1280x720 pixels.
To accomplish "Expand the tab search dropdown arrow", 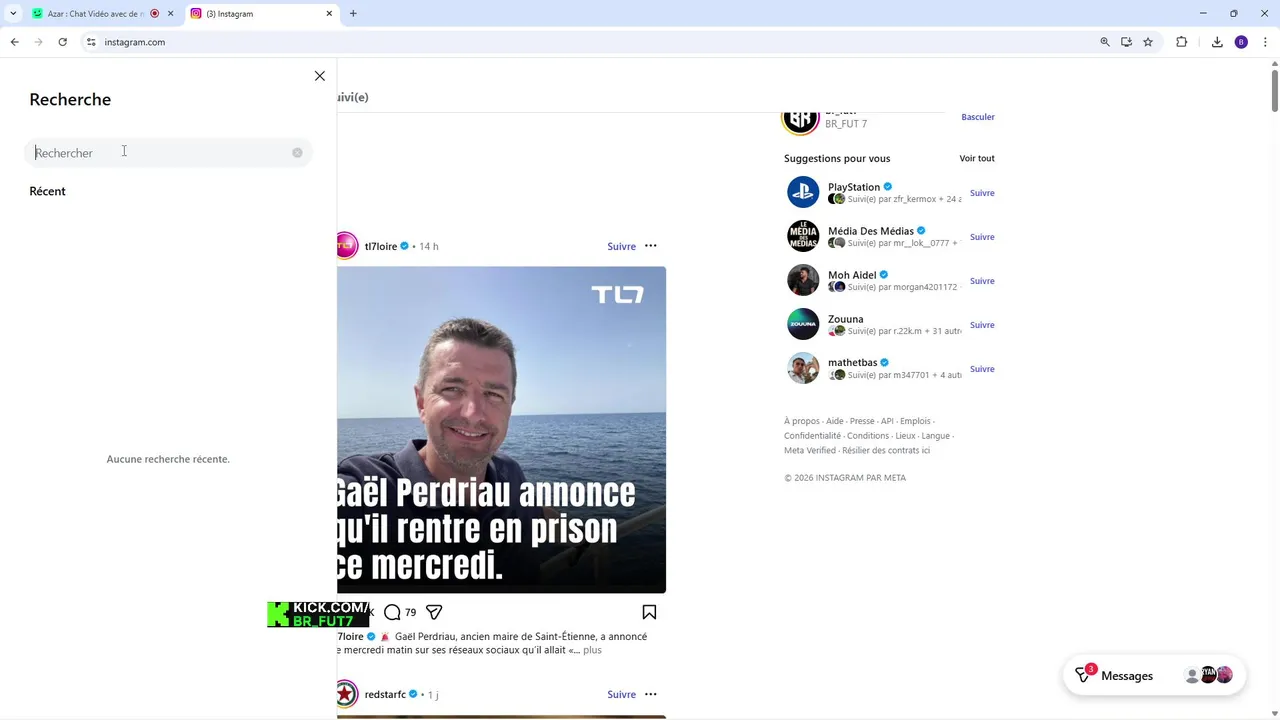I will click(x=12, y=14).
